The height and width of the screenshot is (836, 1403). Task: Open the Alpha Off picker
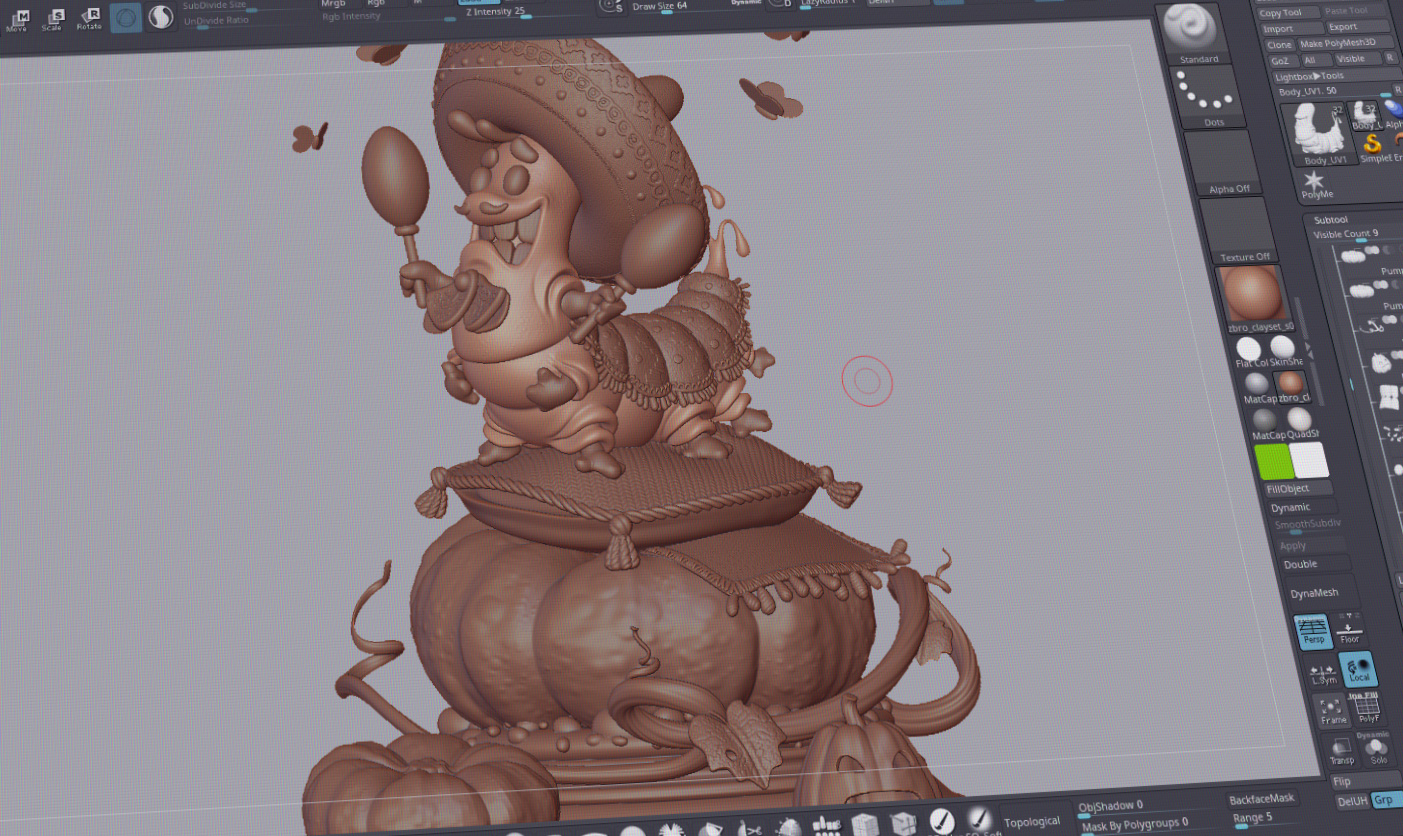(1225, 164)
